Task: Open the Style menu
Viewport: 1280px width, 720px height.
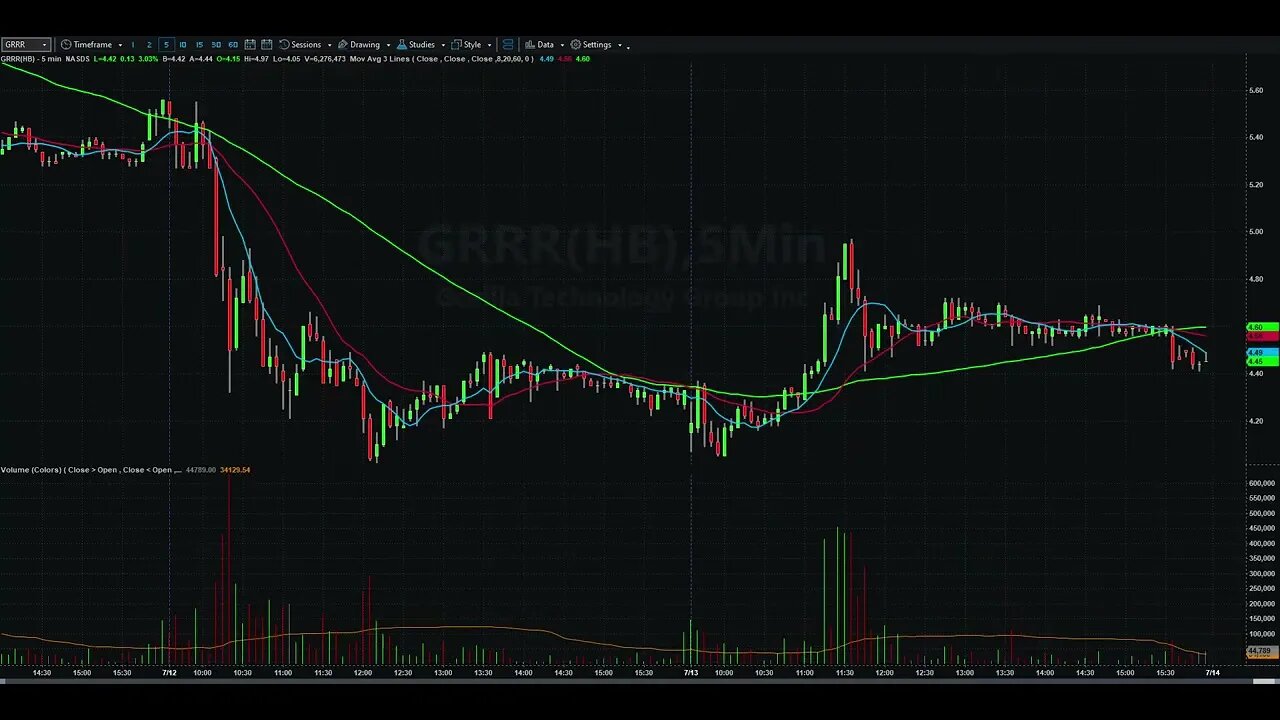Action: (472, 44)
